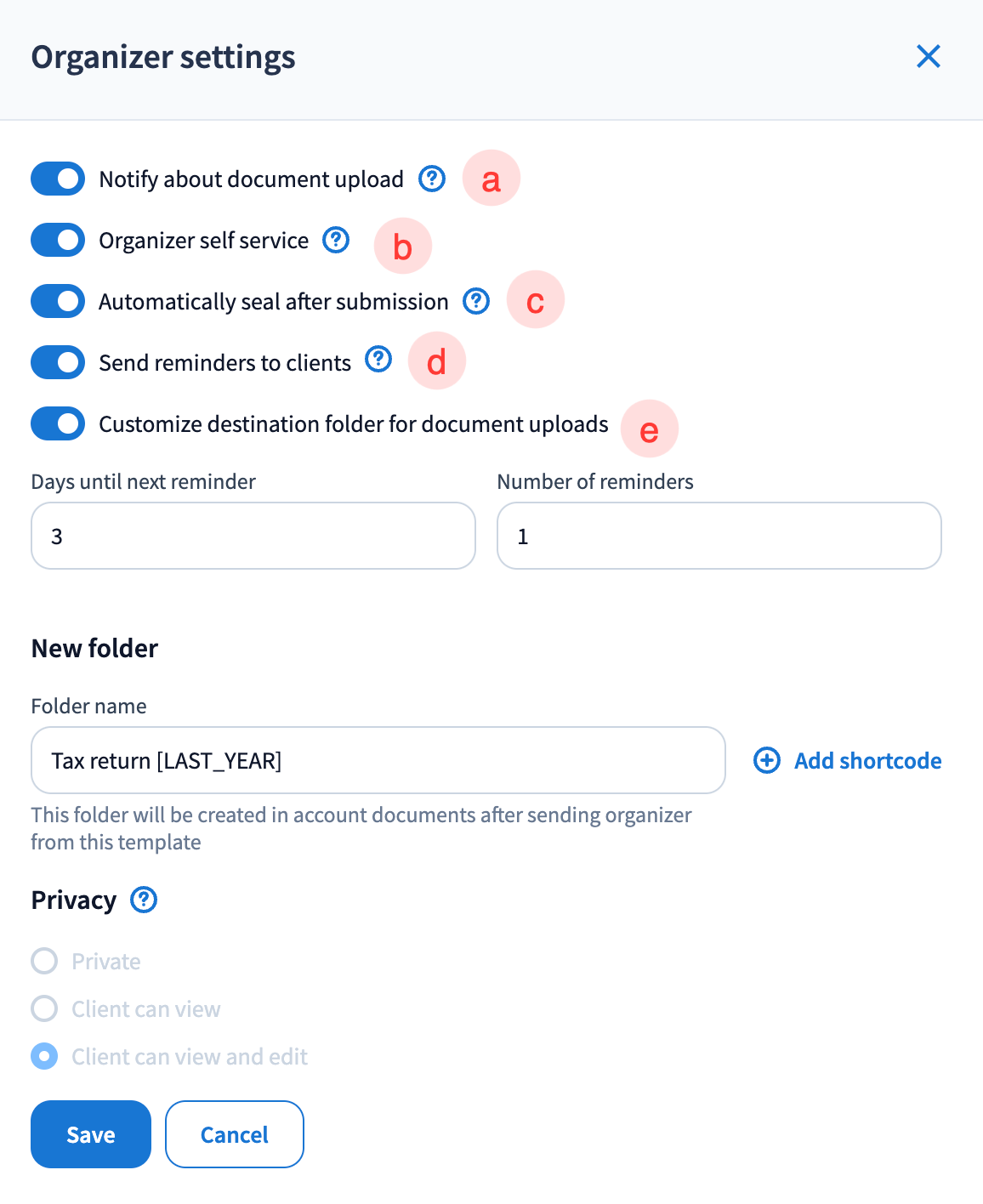The width and height of the screenshot is (983, 1204).
Task: View help tooltip for Send reminders to clients
Action: coord(378,360)
